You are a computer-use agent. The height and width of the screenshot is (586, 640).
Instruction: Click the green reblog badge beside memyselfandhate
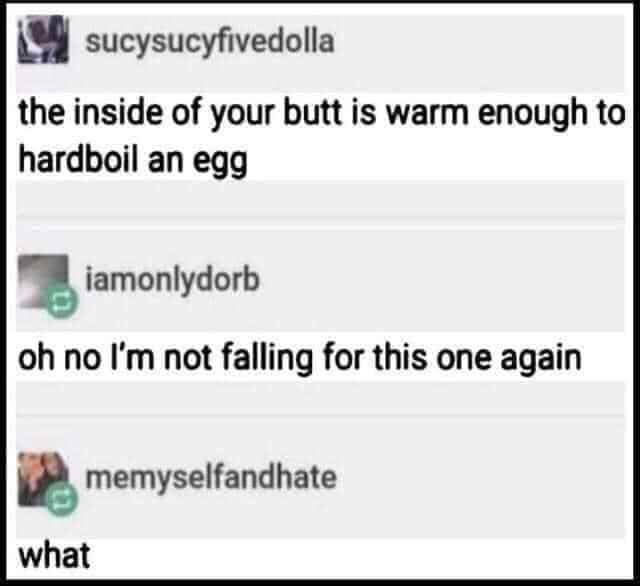pos(62,499)
